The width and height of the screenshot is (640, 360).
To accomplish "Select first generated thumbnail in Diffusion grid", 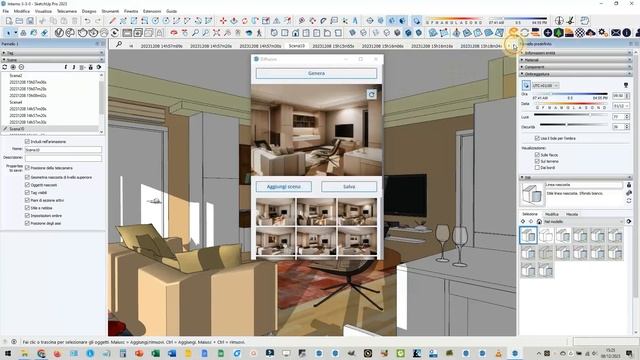I will (x=275, y=212).
